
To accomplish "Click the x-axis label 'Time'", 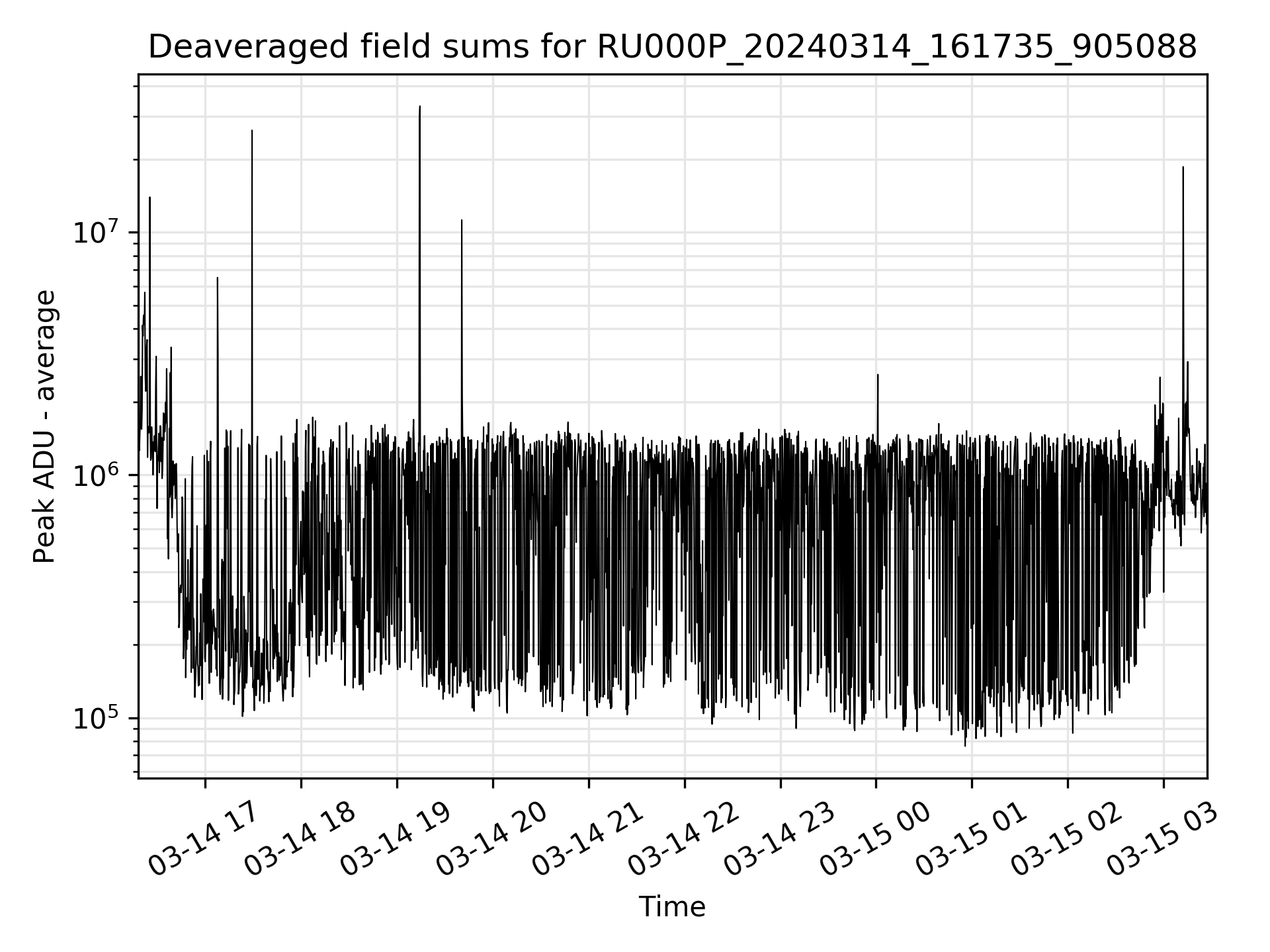I will [672, 907].
